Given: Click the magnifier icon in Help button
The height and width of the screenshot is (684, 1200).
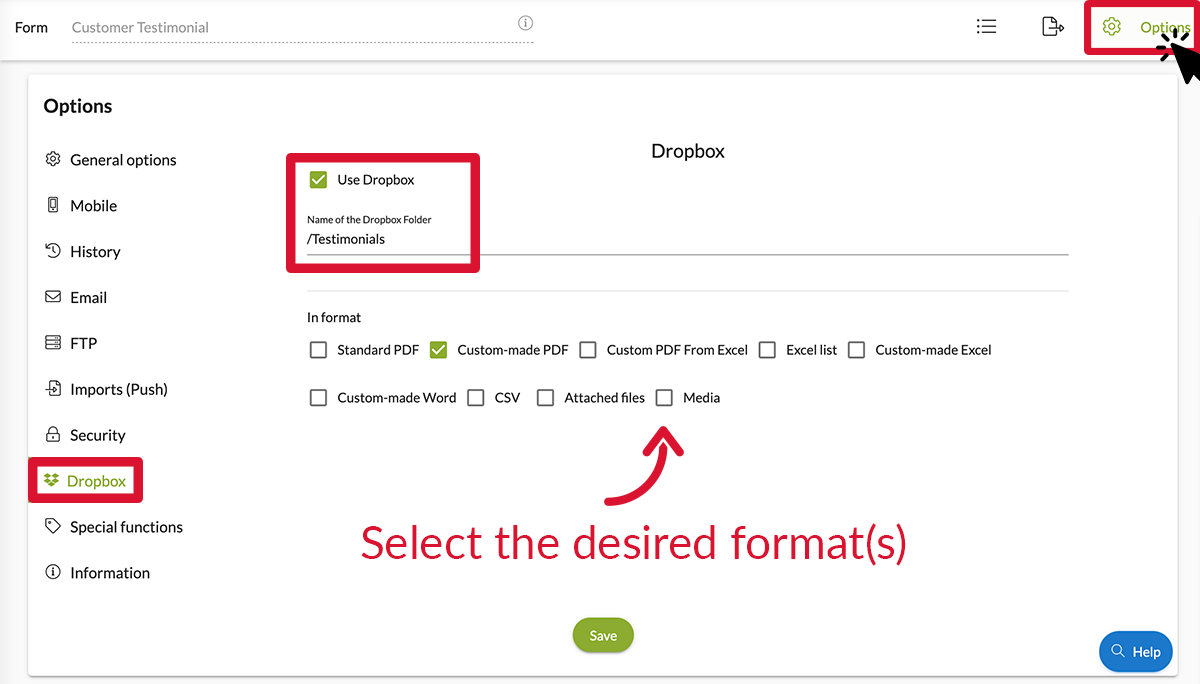Looking at the screenshot, I should [x=1118, y=651].
